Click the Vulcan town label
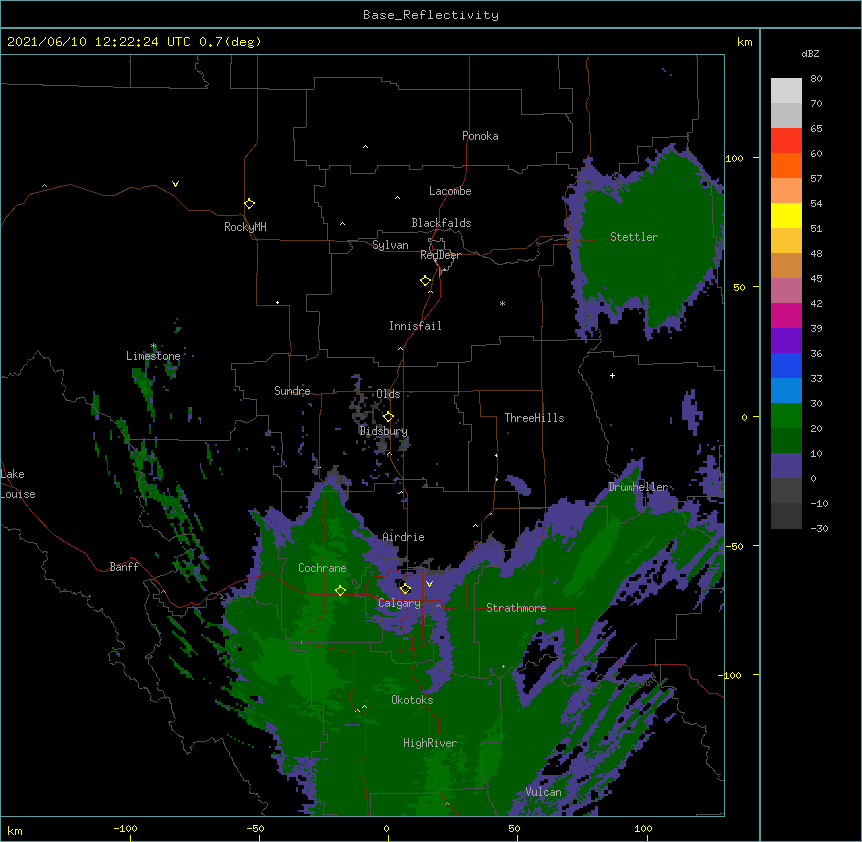The height and width of the screenshot is (842, 862). pyautogui.click(x=543, y=792)
